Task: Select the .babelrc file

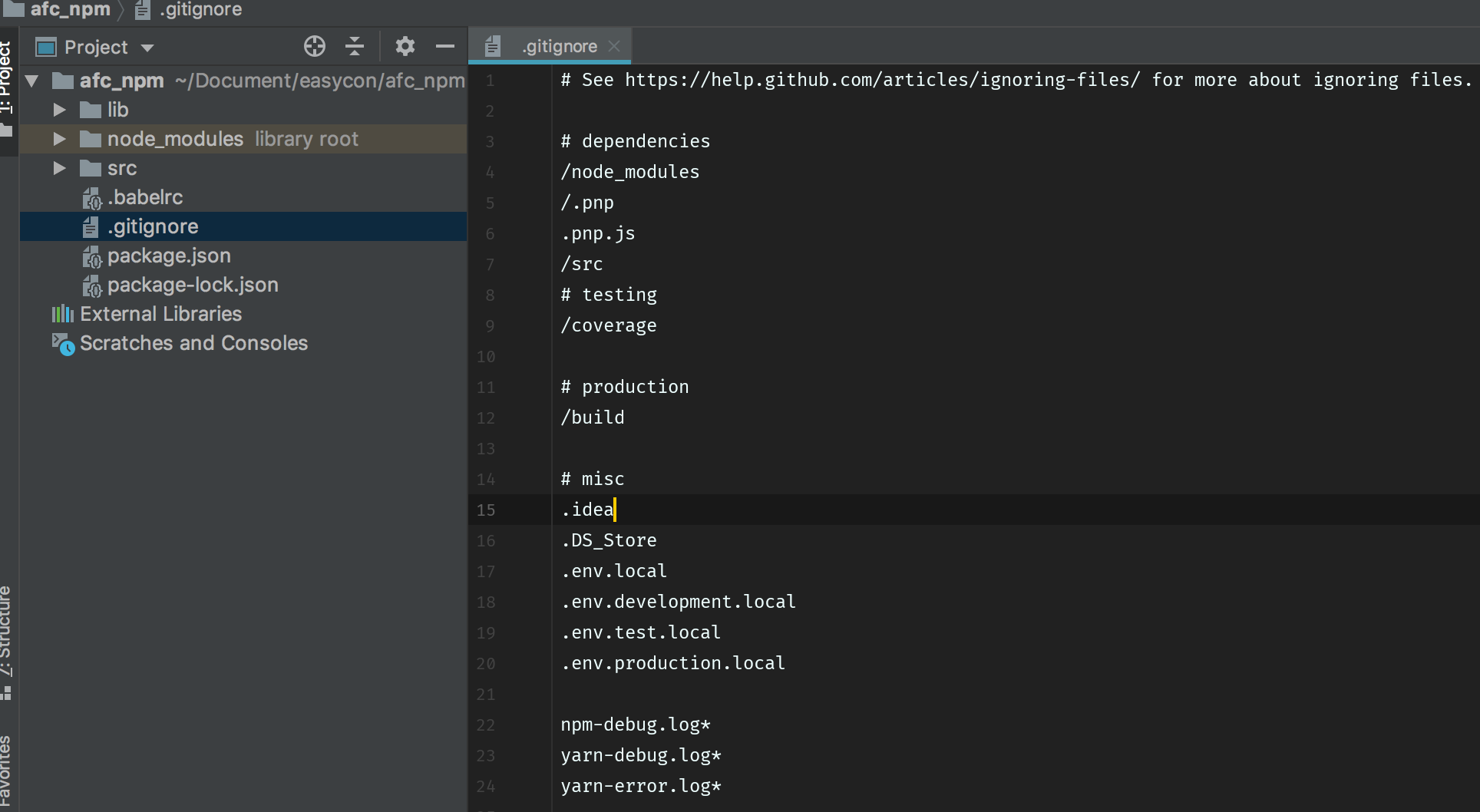Action: click(x=145, y=197)
